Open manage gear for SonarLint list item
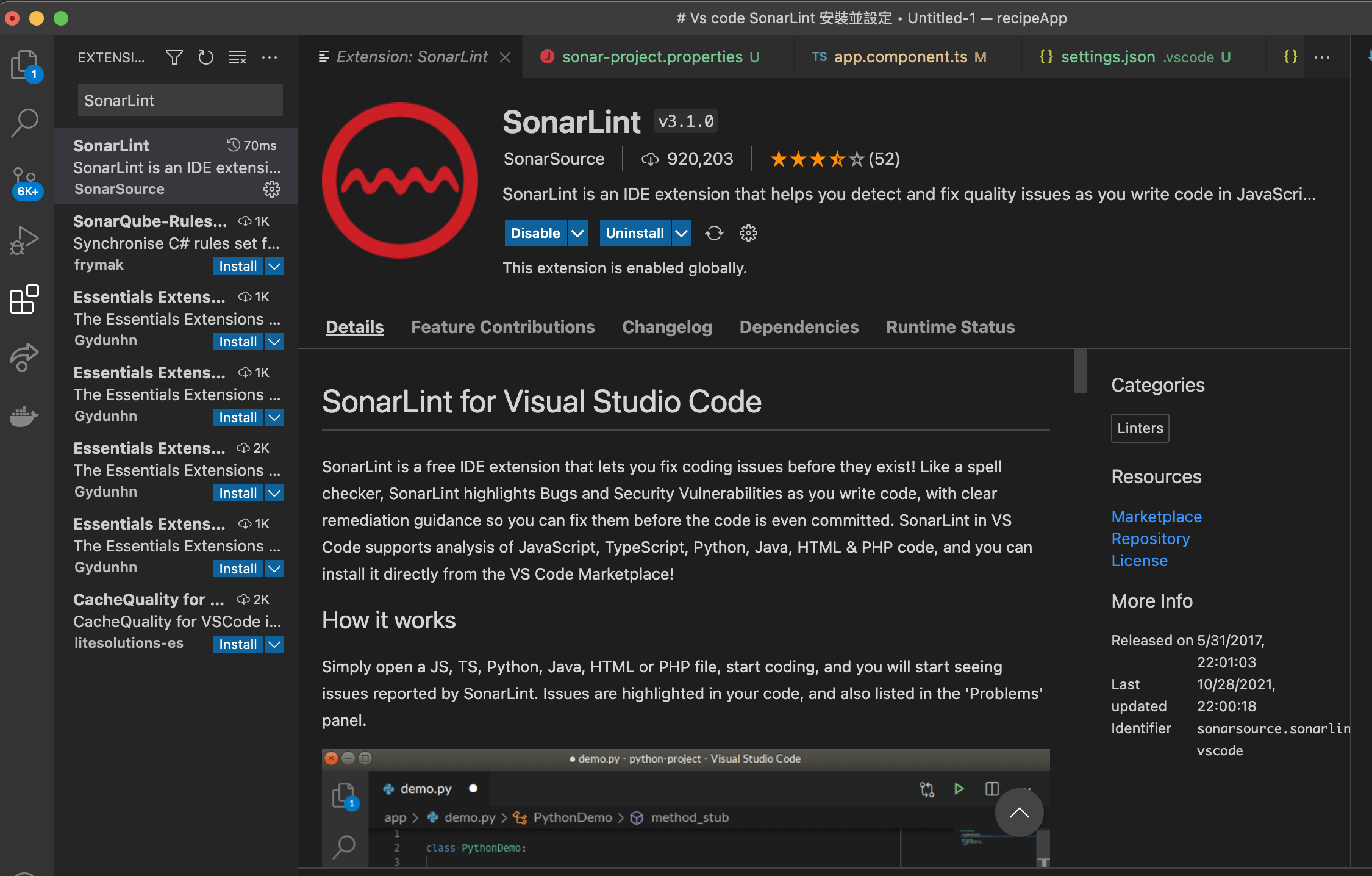Viewport: 1372px width, 876px height. pyautogui.click(x=272, y=189)
